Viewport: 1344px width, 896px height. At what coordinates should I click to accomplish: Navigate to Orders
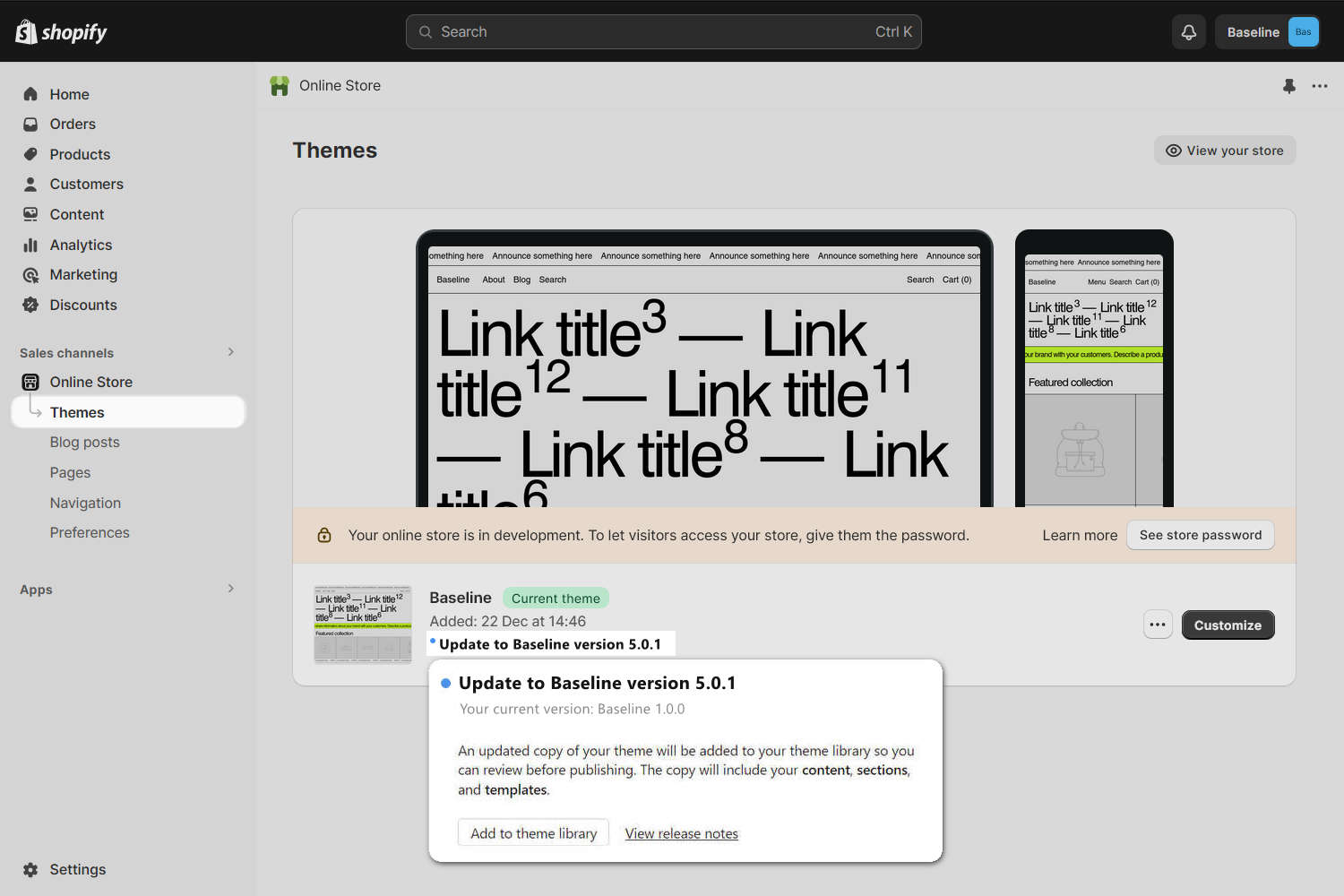tap(72, 124)
